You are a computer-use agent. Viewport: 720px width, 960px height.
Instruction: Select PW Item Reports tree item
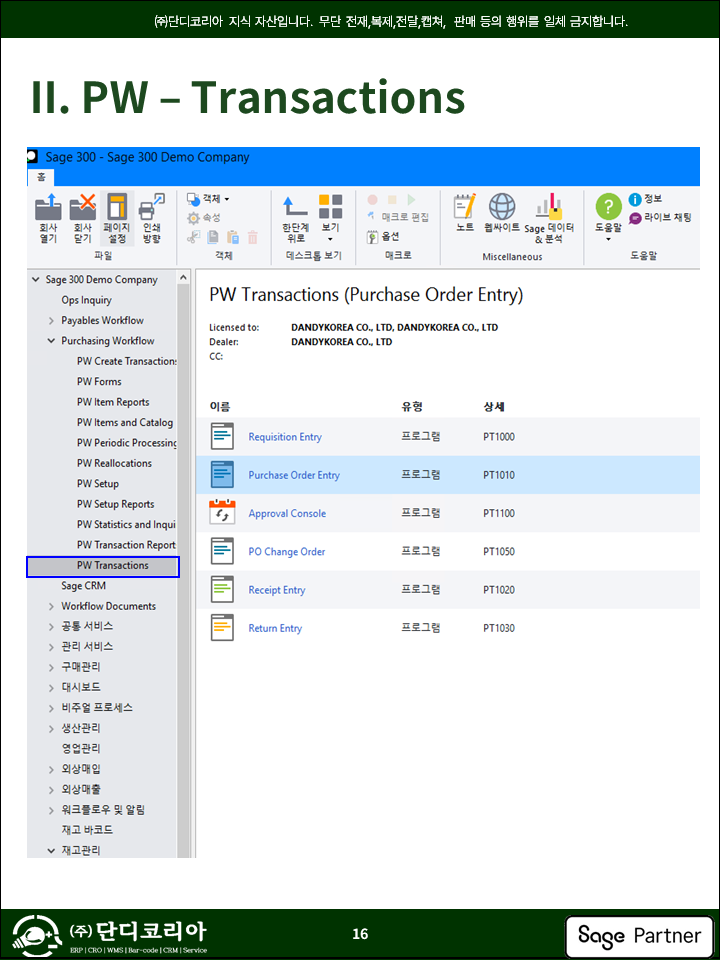click(113, 402)
